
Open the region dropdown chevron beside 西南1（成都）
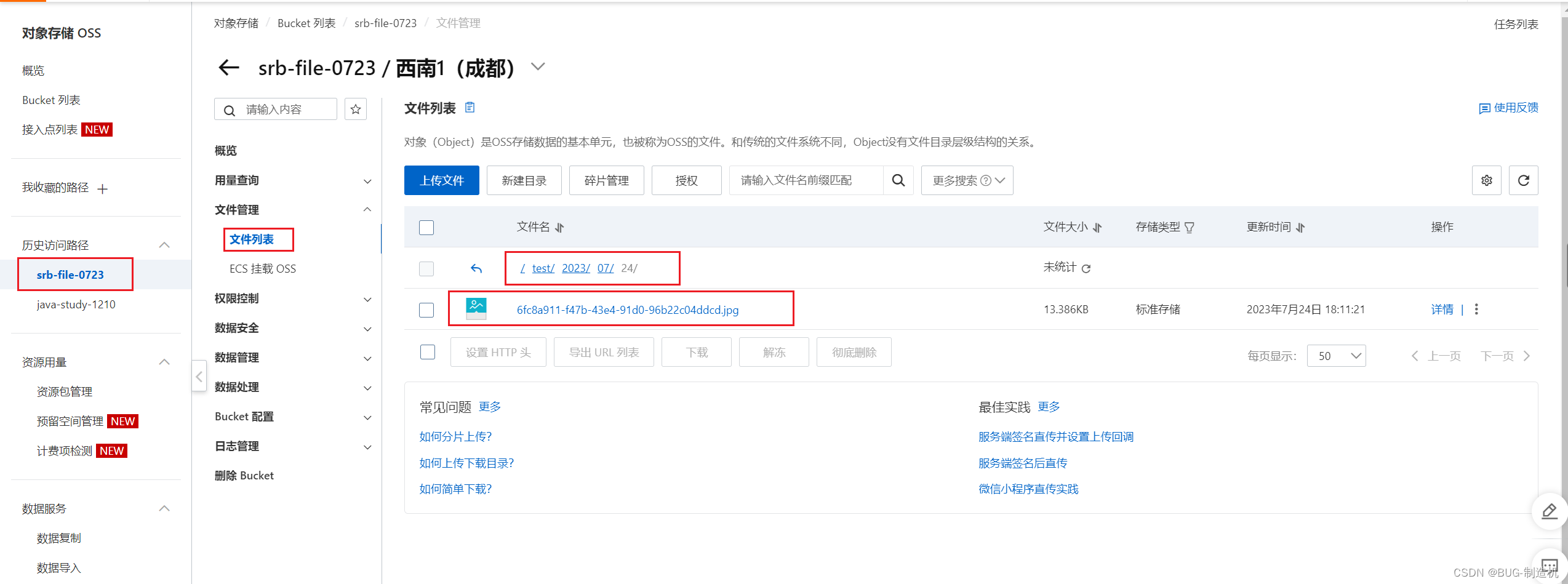(x=538, y=66)
